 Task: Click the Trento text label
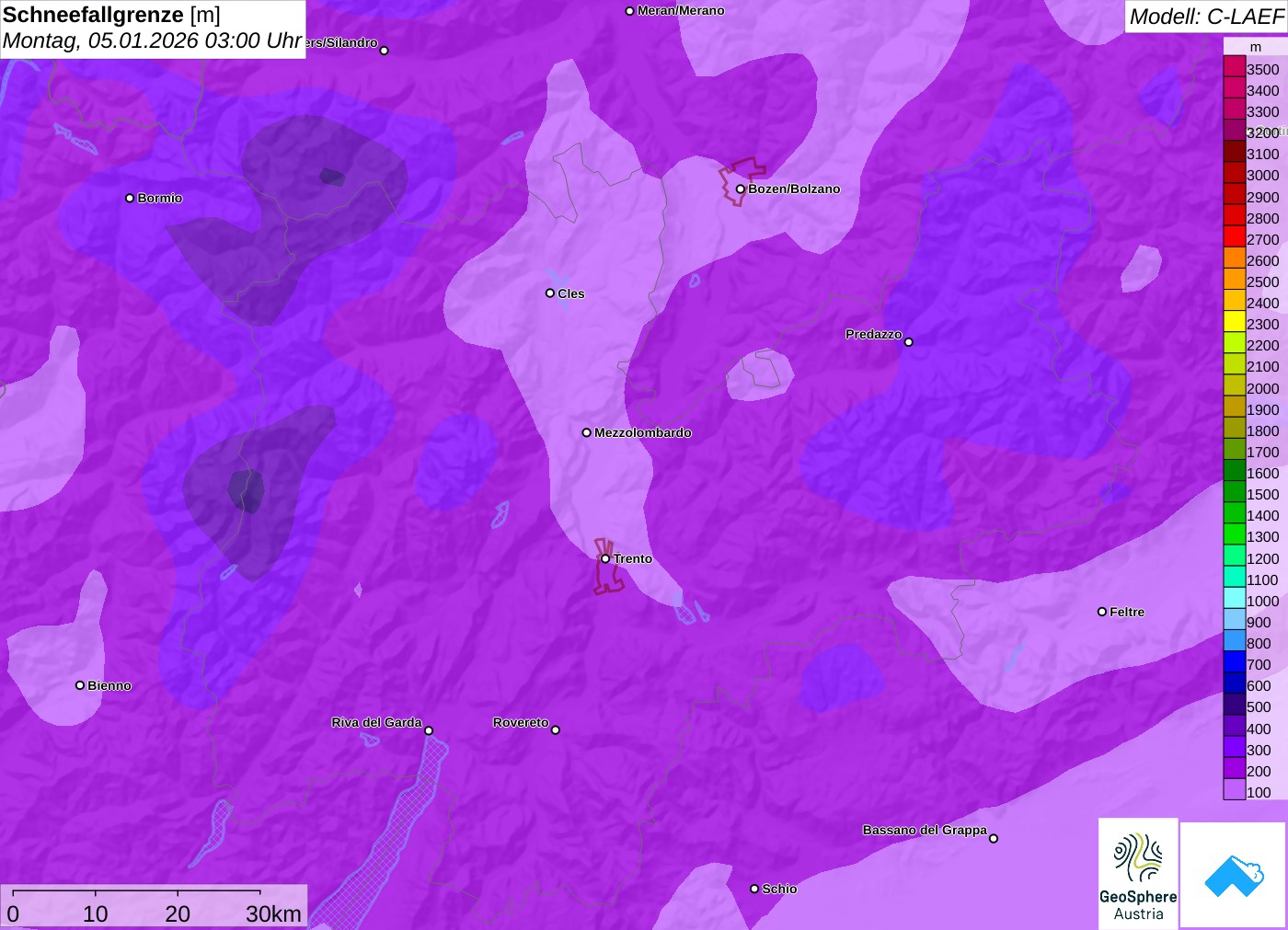click(633, 558)
